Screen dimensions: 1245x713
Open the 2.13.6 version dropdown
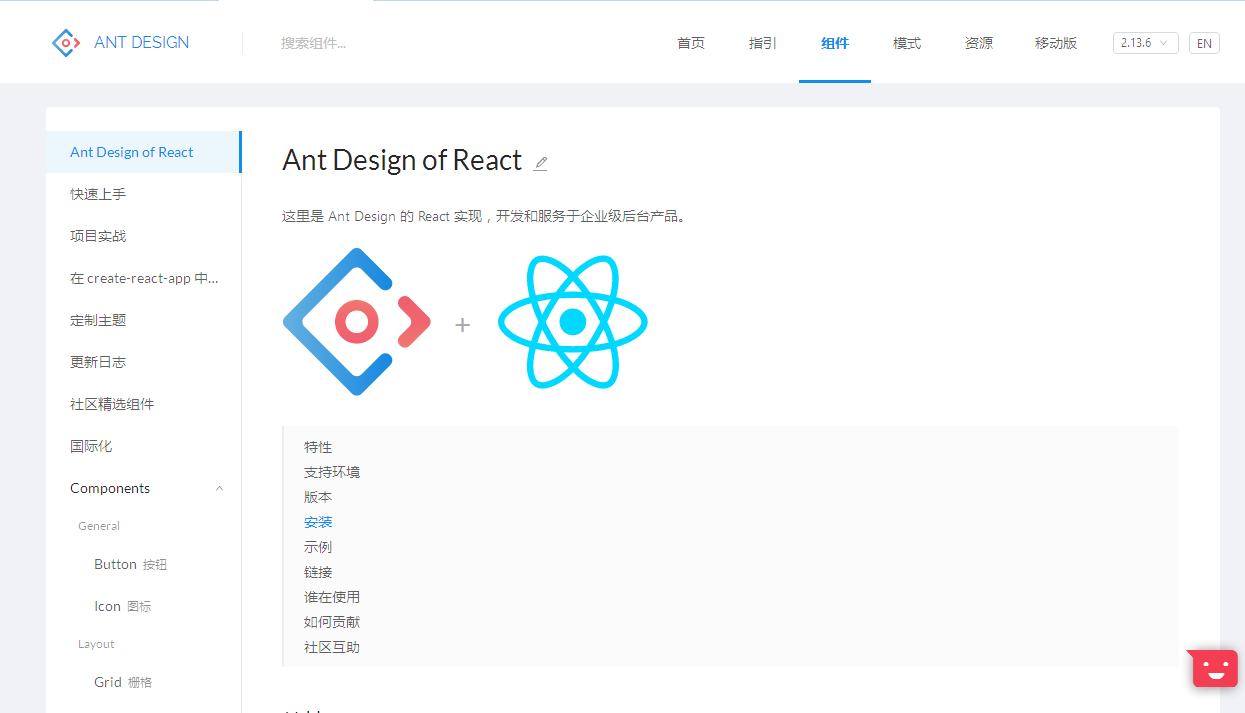click(x=1145, y=43)
